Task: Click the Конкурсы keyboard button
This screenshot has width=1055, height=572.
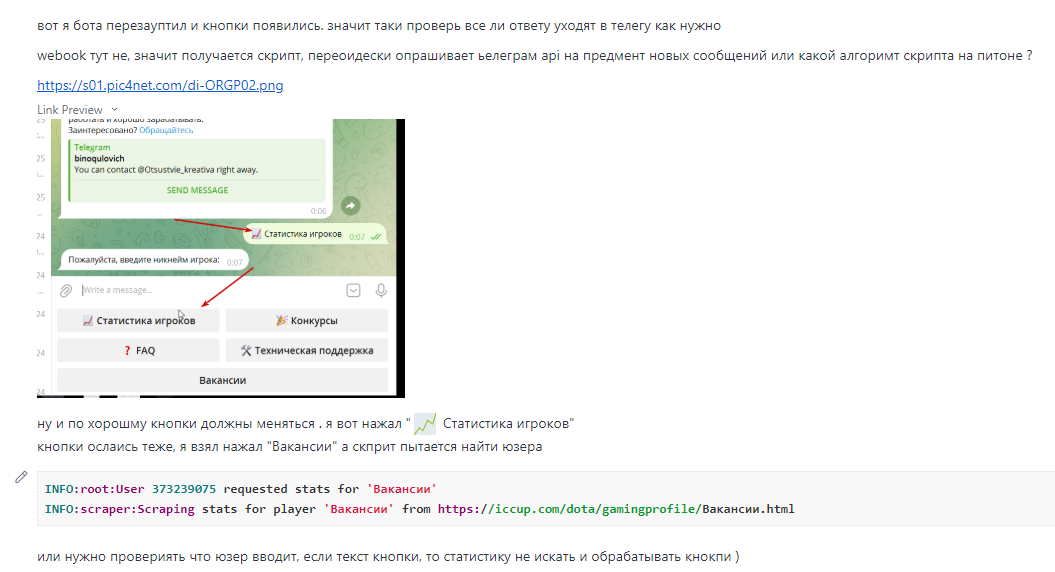Action: [x=307, y=320]
